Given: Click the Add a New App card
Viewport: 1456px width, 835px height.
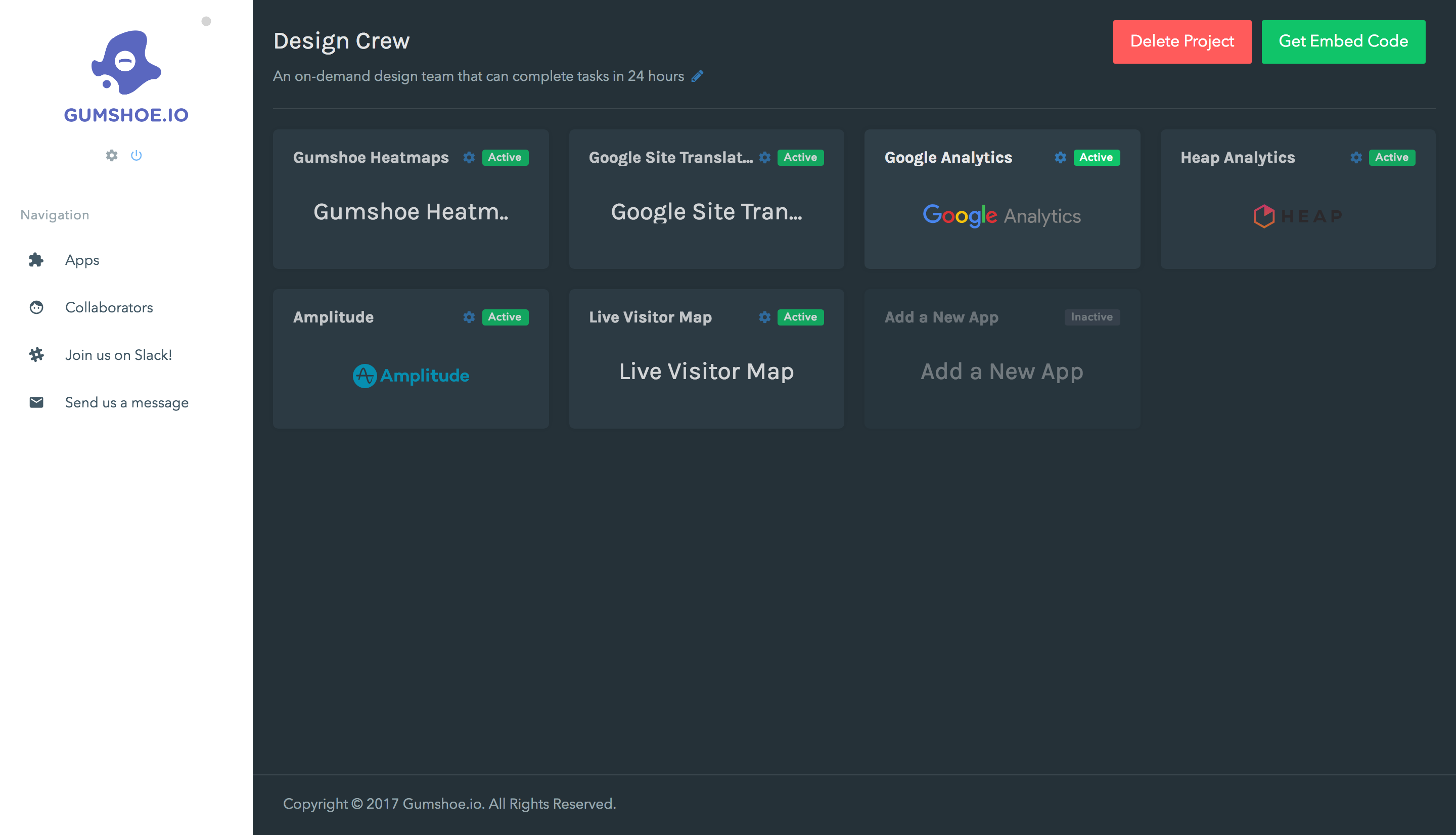Looking at the screenshot, I should (1001, 372).
